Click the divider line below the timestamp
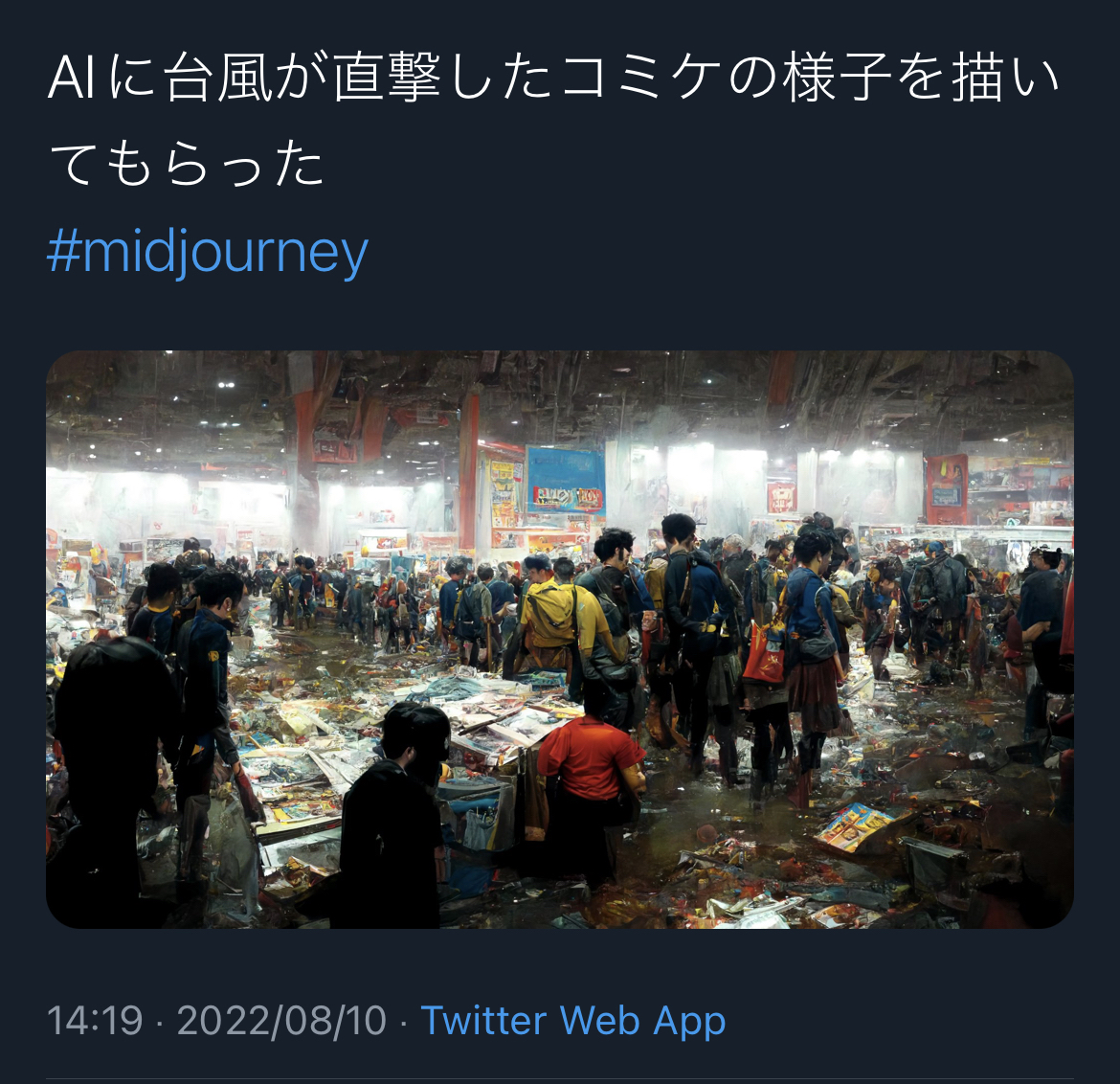 click(560, 1078)
